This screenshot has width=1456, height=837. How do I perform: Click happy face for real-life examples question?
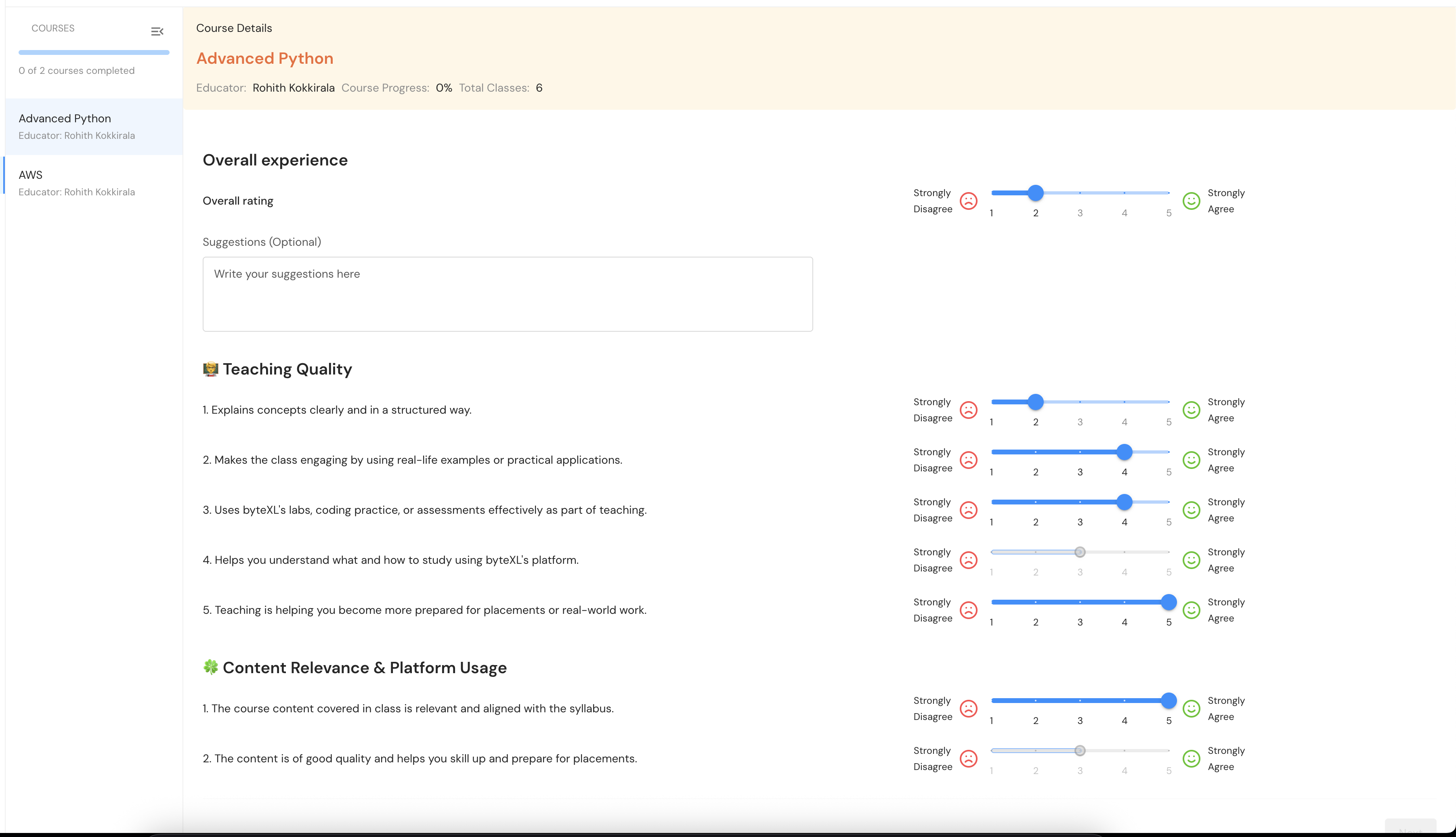coord(1191,460)
